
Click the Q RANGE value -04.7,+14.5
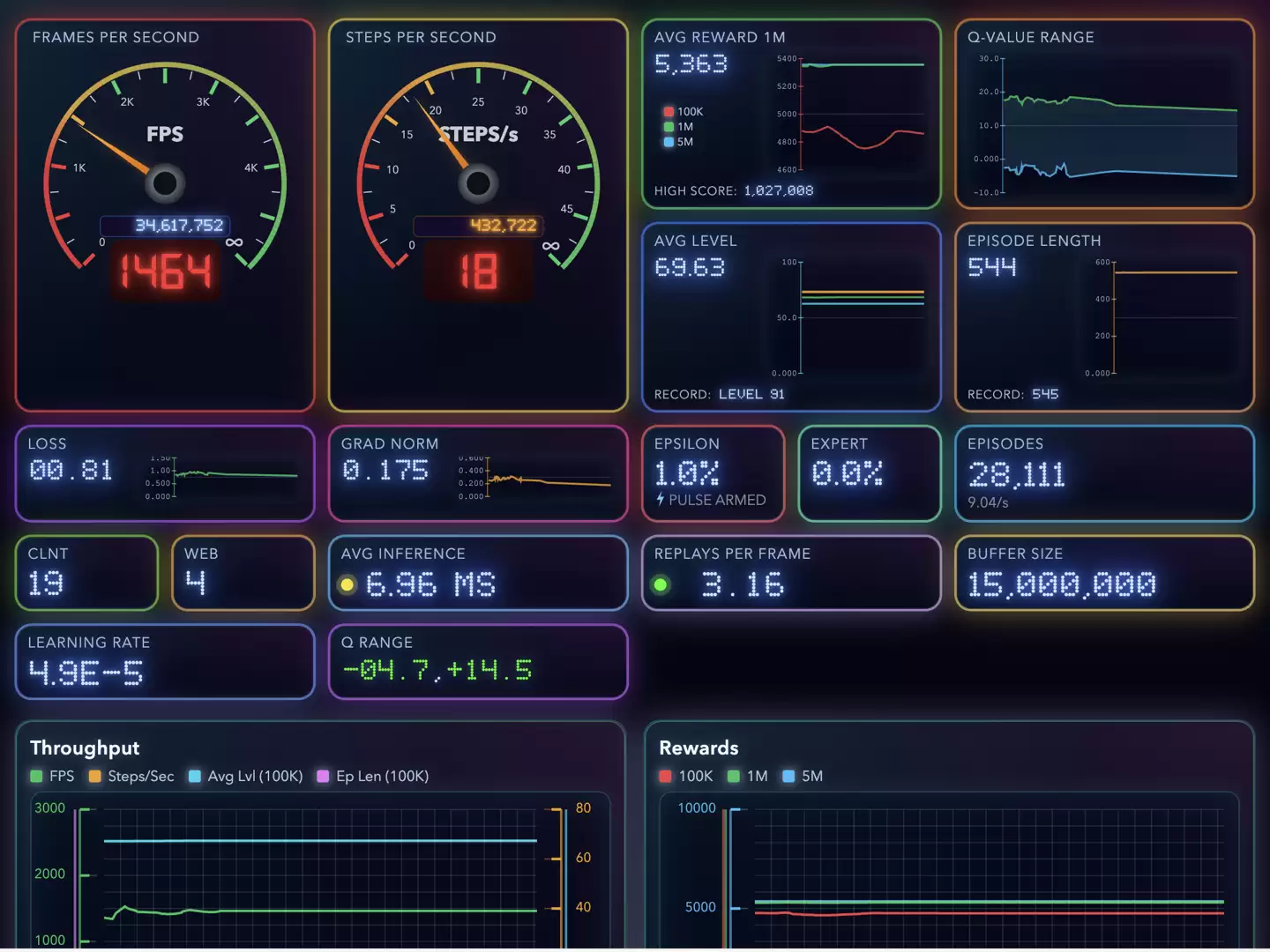437,671
